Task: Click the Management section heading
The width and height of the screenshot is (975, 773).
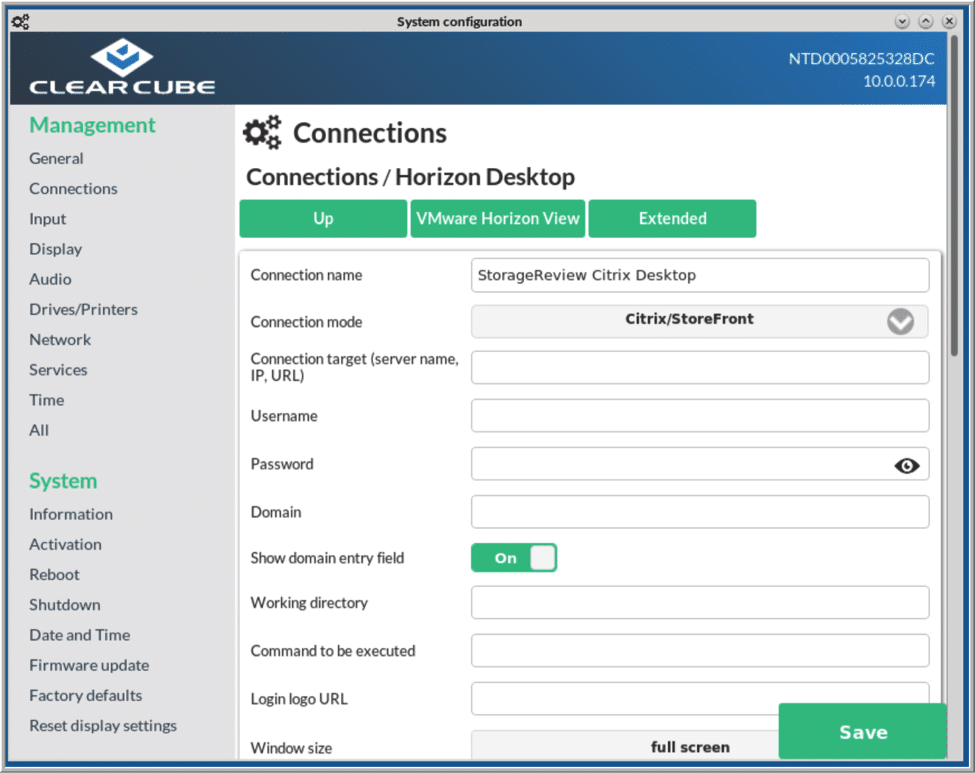Action: click(92, 125)
